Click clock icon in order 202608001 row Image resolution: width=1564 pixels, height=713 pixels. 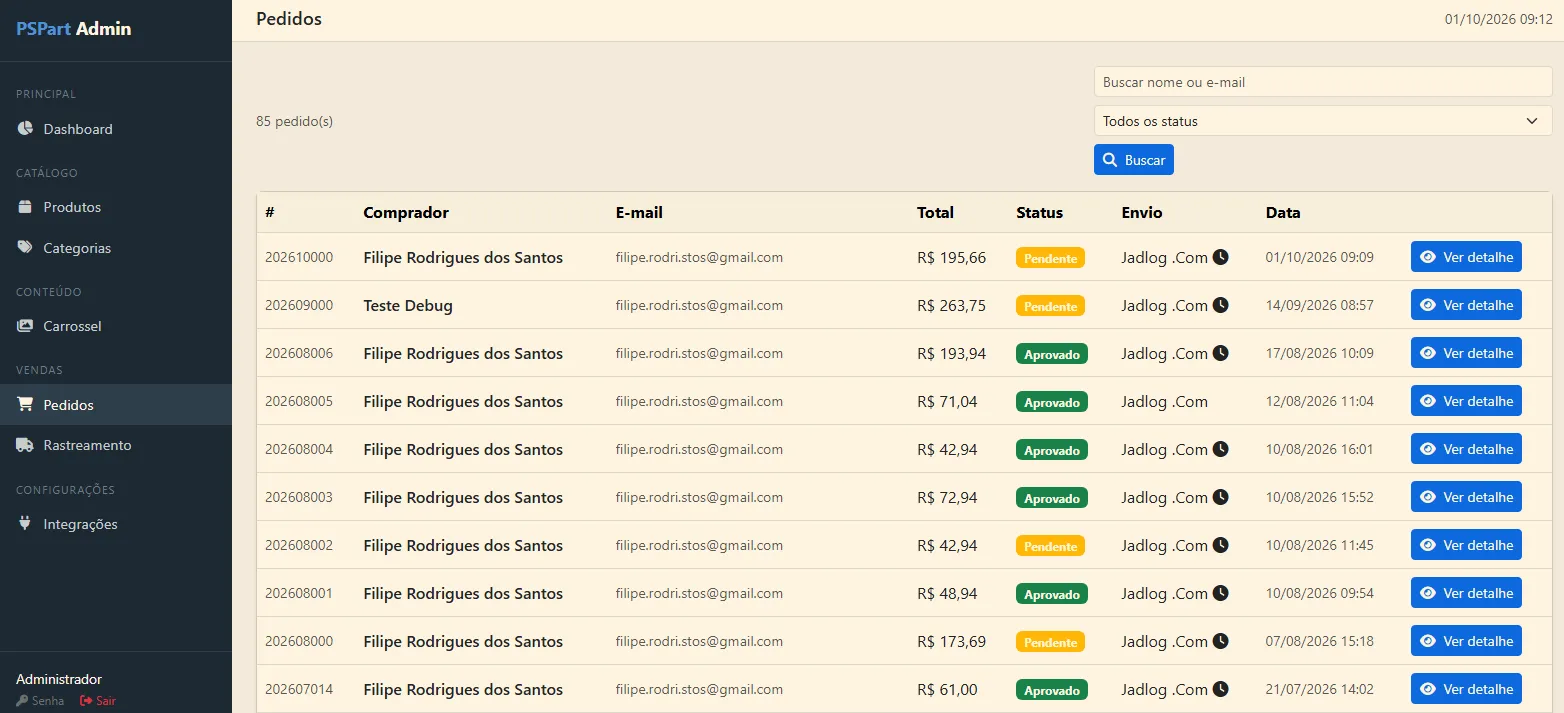[x=1220, y=593]
